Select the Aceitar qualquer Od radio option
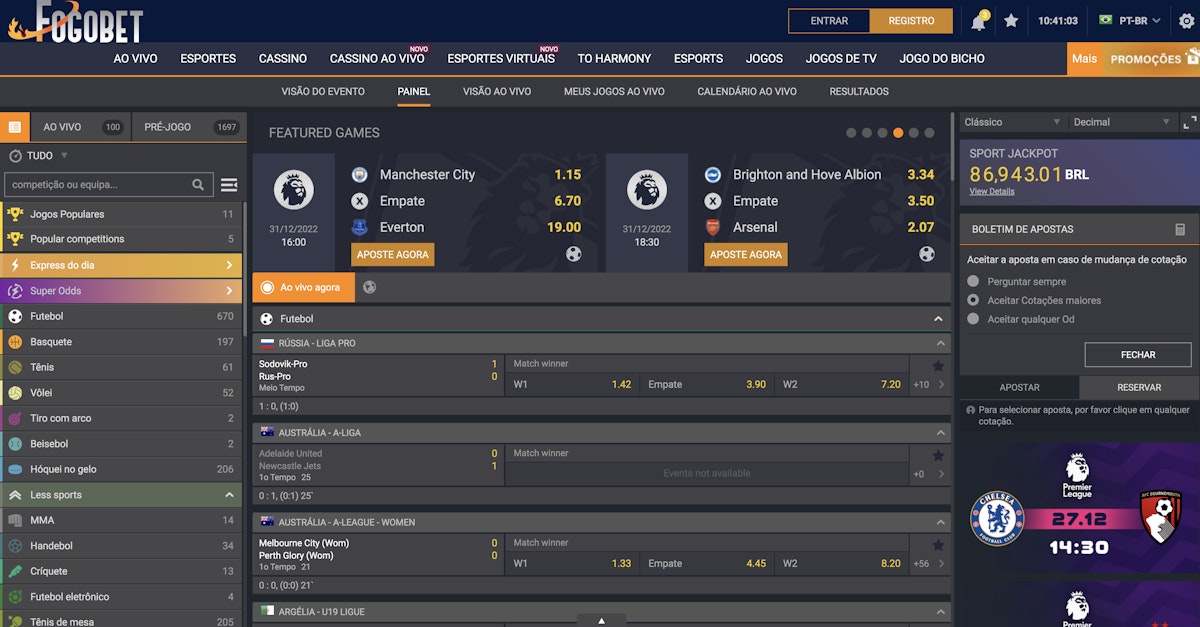Image resolution: width=1200 pixels, height=627 pixels. pos(973,319)
